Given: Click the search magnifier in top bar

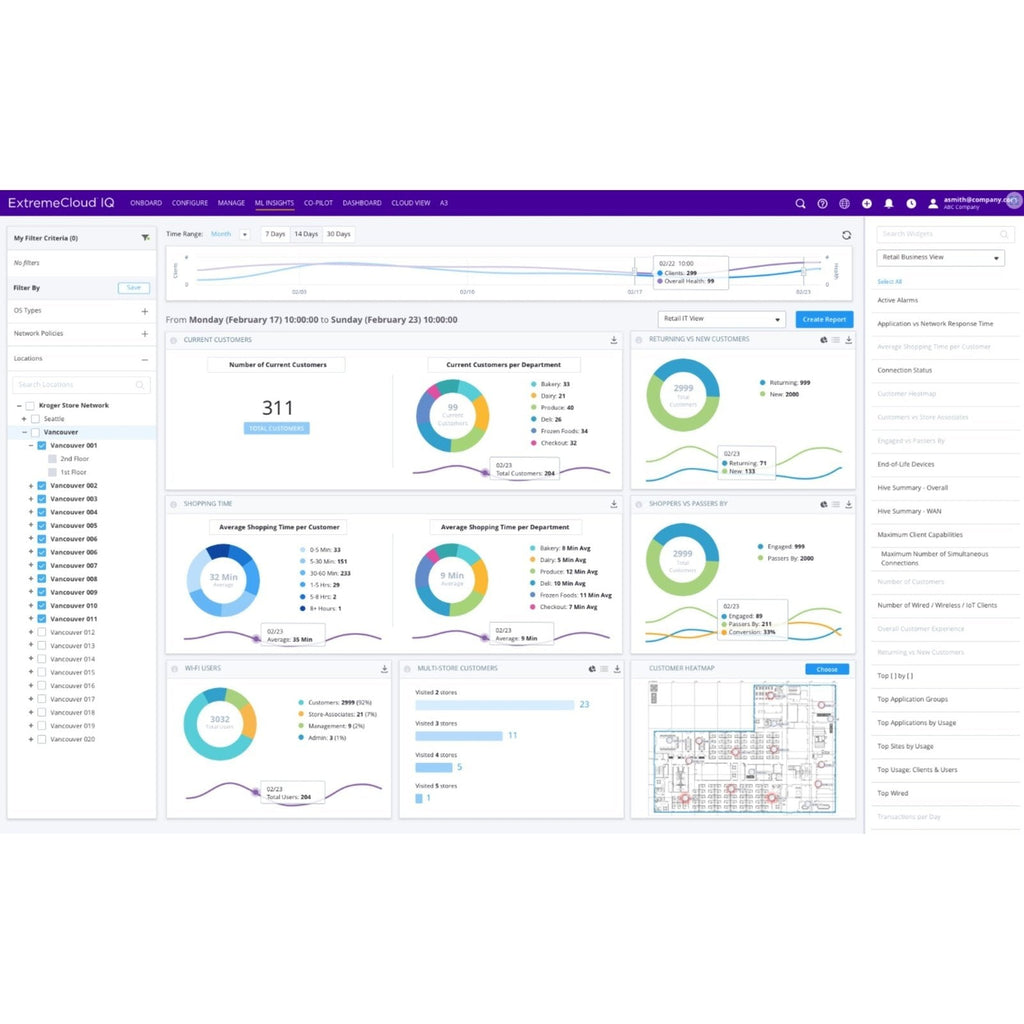Looking at the screenshot, I should [800, 203].
